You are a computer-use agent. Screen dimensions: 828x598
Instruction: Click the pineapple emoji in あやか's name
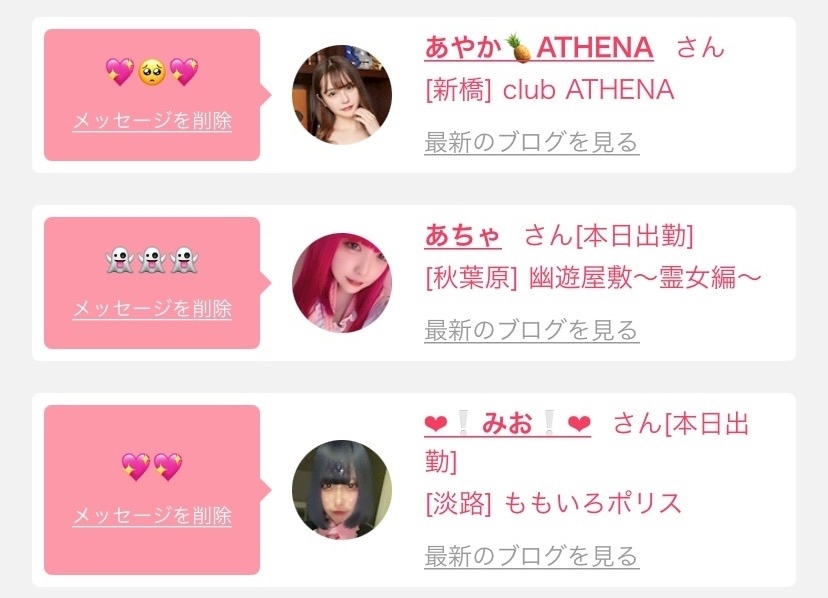(518, 48)
